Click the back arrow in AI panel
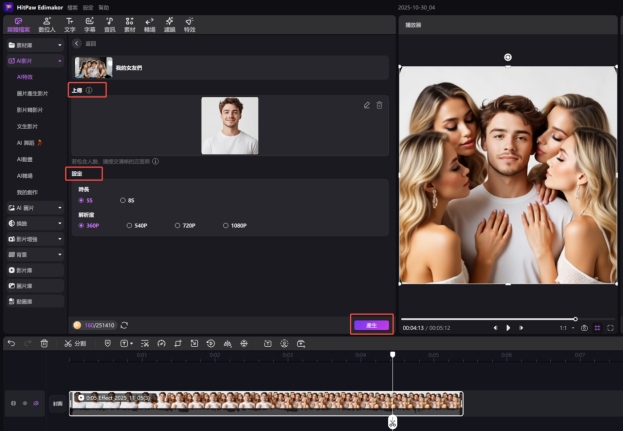This screenshot has height=432, width=623. click(x=79, y=45)
